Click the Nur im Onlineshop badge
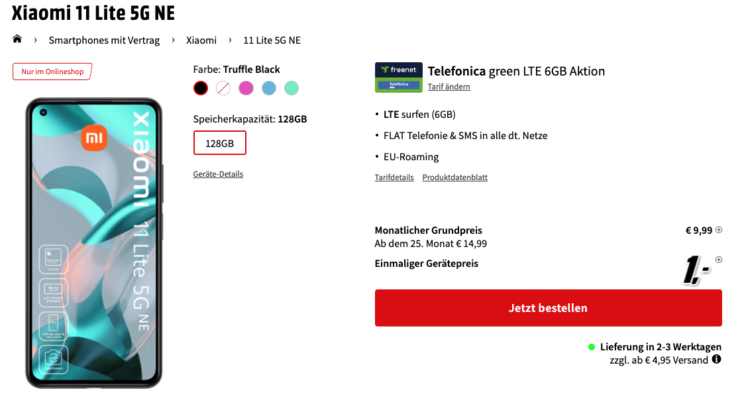Screen dimensions: 744x400 click(x=52, y=72)
